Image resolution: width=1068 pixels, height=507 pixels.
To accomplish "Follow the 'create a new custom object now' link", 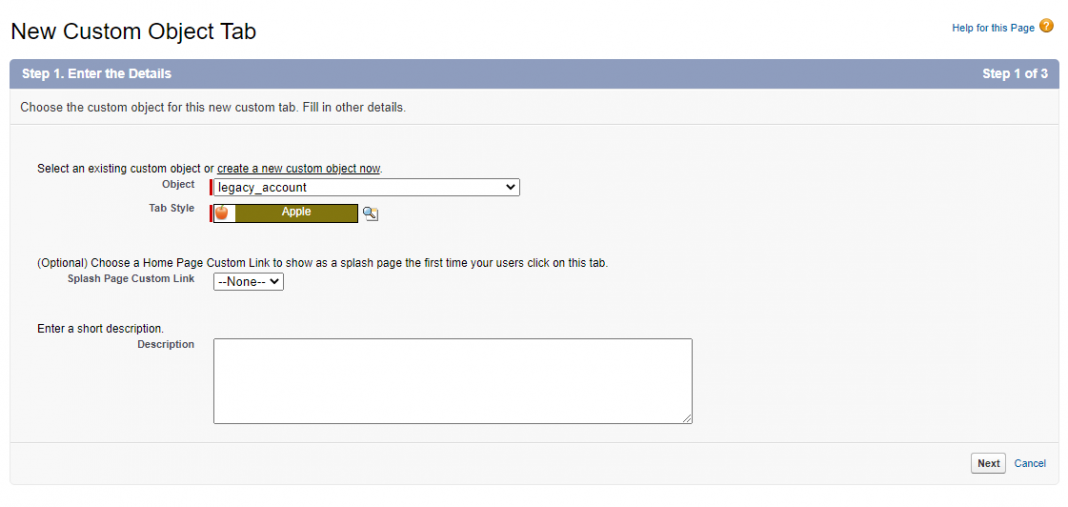I will 299,168.
